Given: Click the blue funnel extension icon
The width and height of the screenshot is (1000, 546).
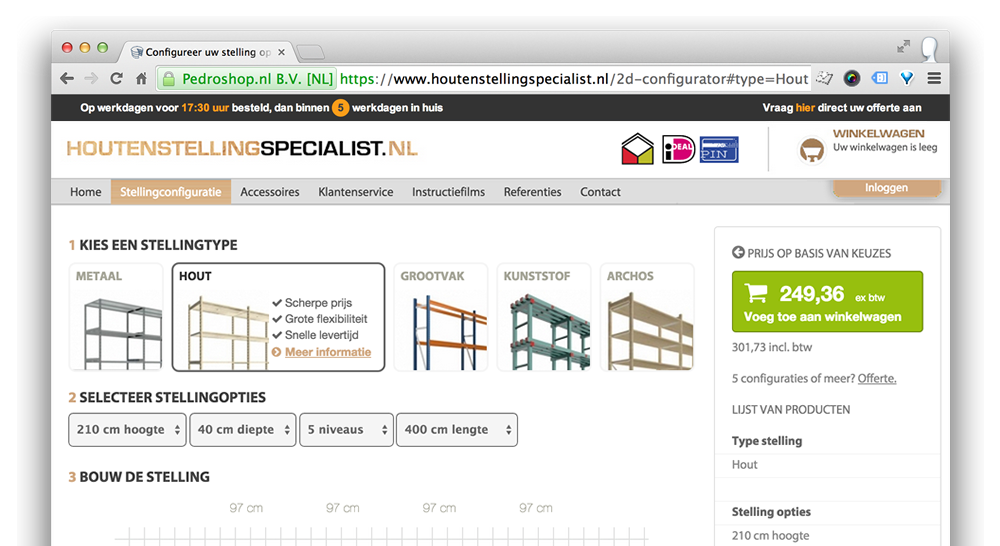Looking at the screenshot, I should click(907, 78).
